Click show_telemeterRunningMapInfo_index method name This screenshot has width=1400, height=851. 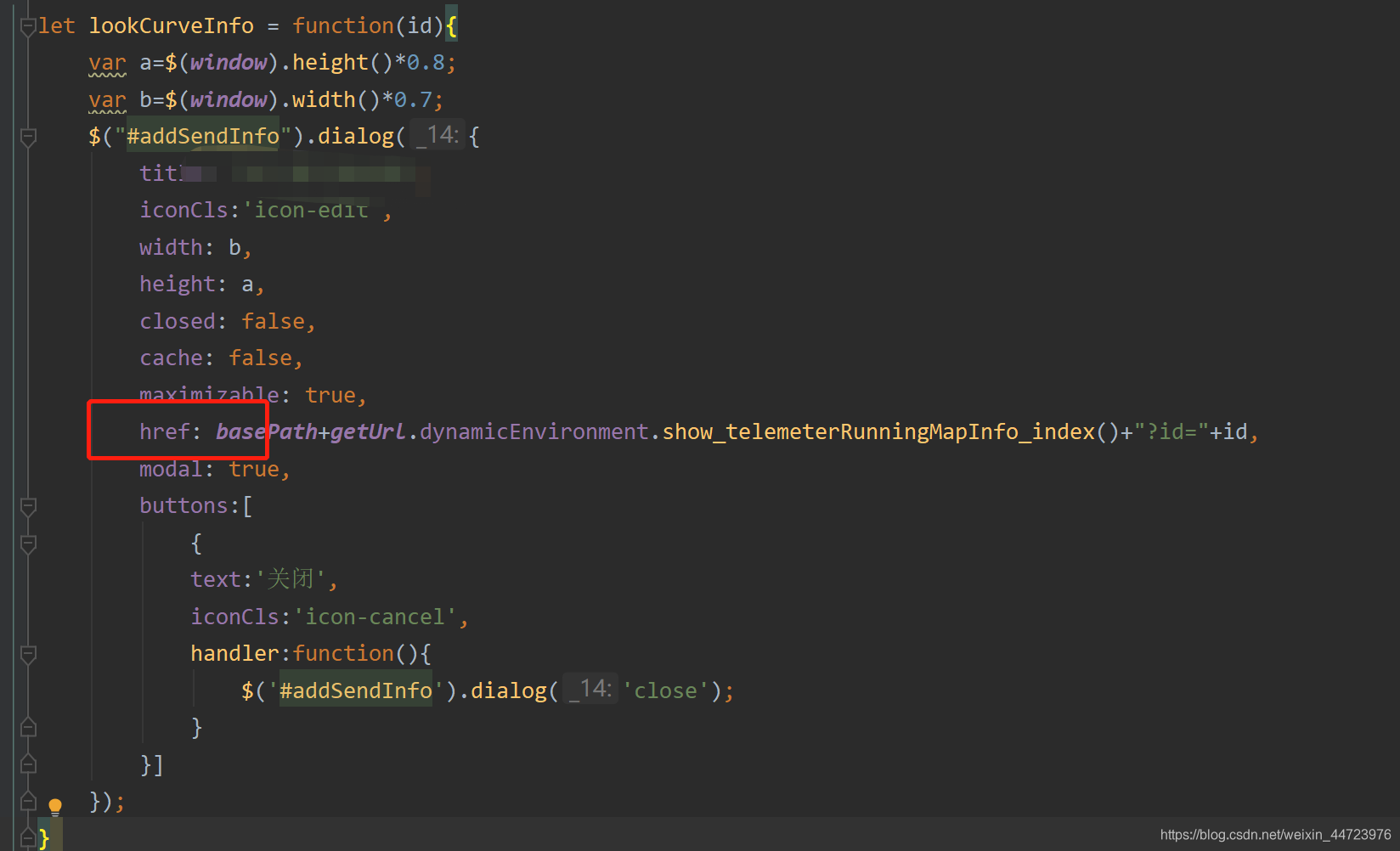click(x=878, y=432)
